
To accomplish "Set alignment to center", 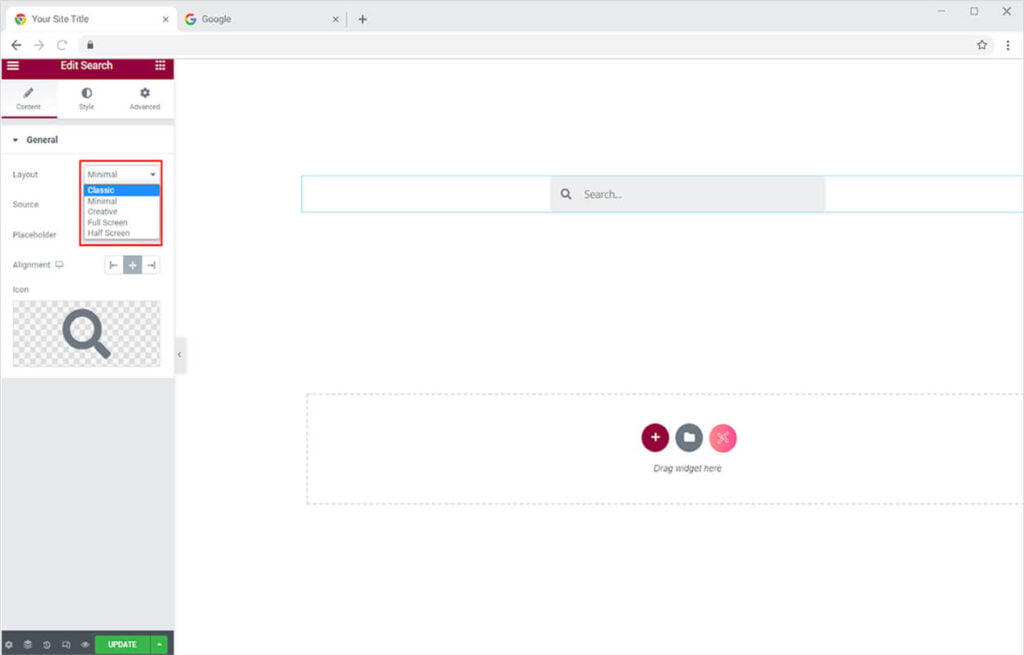I will click(132, 265).
